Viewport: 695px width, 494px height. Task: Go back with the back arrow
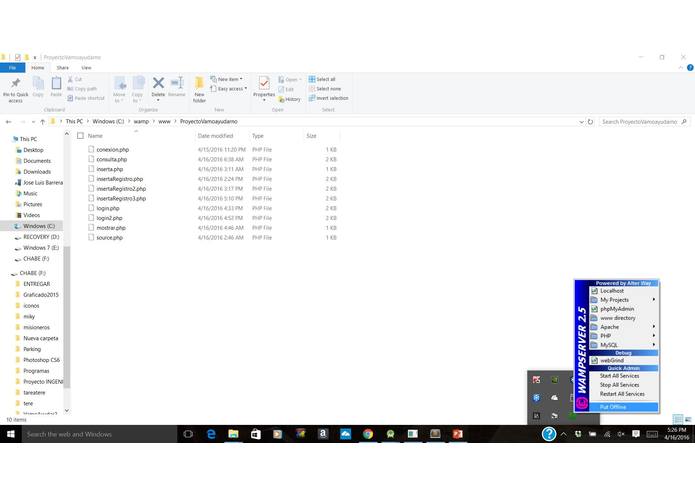tap(8, 121)
